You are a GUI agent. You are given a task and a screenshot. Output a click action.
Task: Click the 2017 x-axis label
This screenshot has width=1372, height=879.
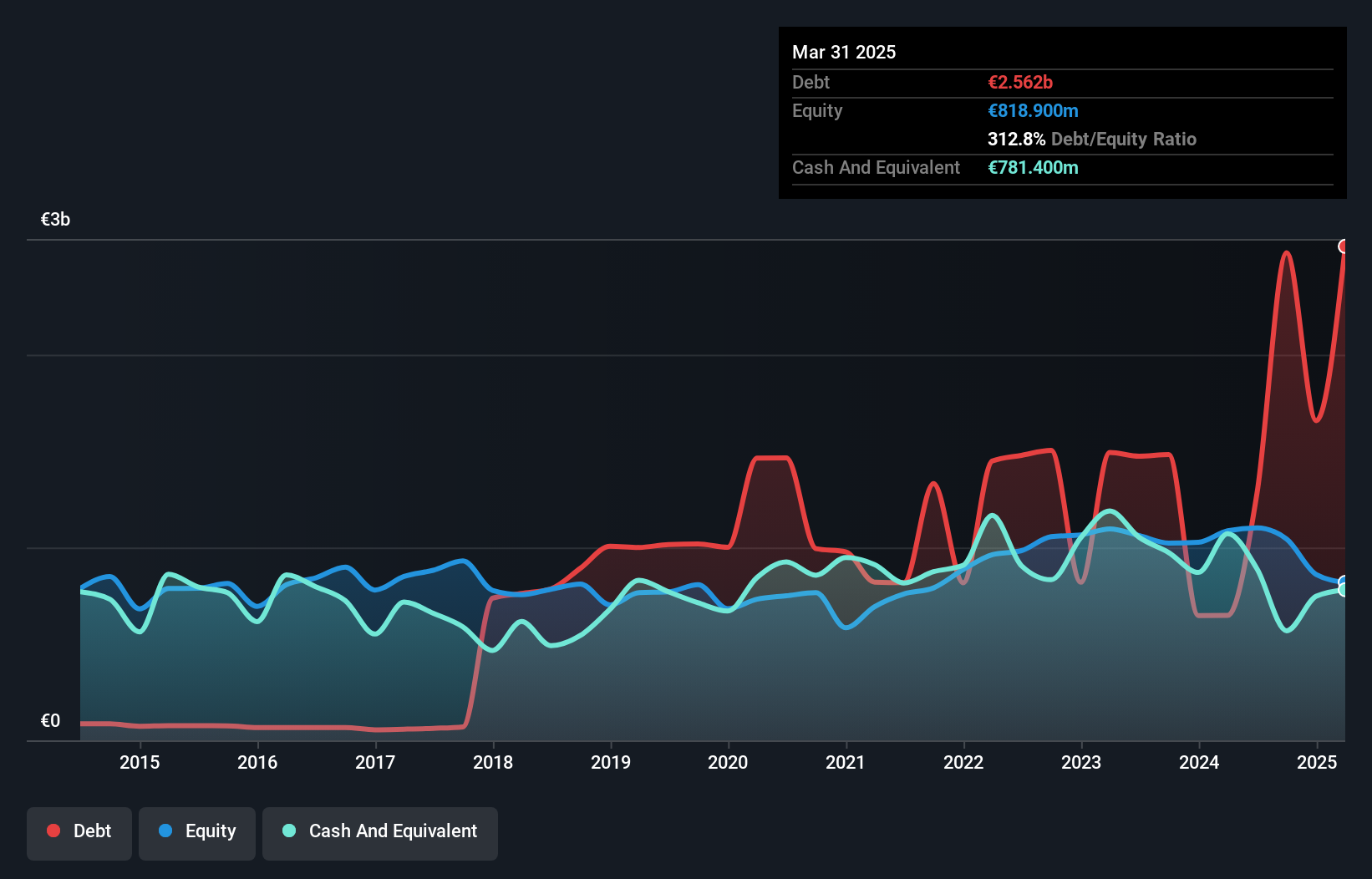click(375, 762)
